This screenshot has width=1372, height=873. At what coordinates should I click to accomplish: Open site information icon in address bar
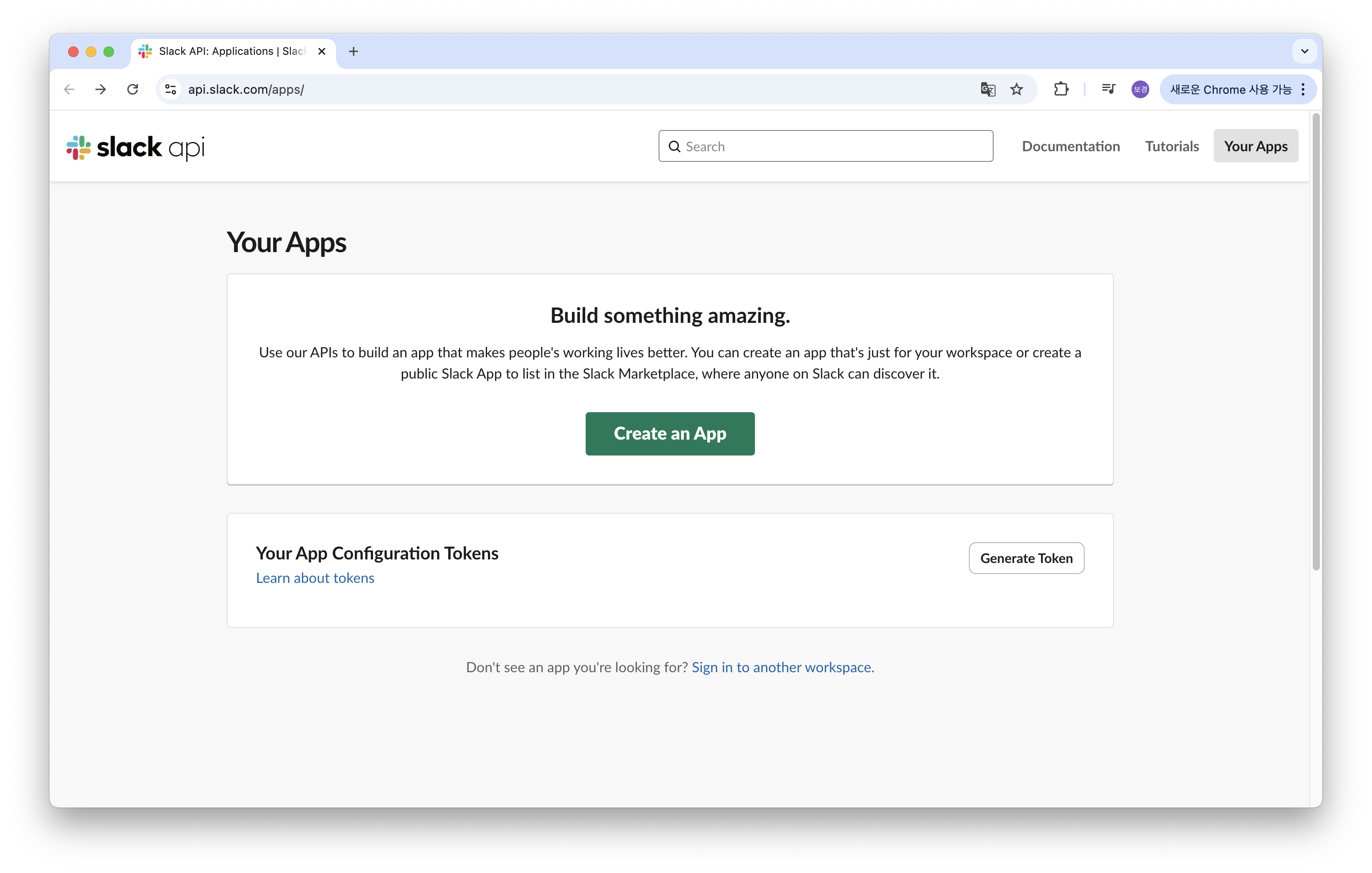coord(170,89)
